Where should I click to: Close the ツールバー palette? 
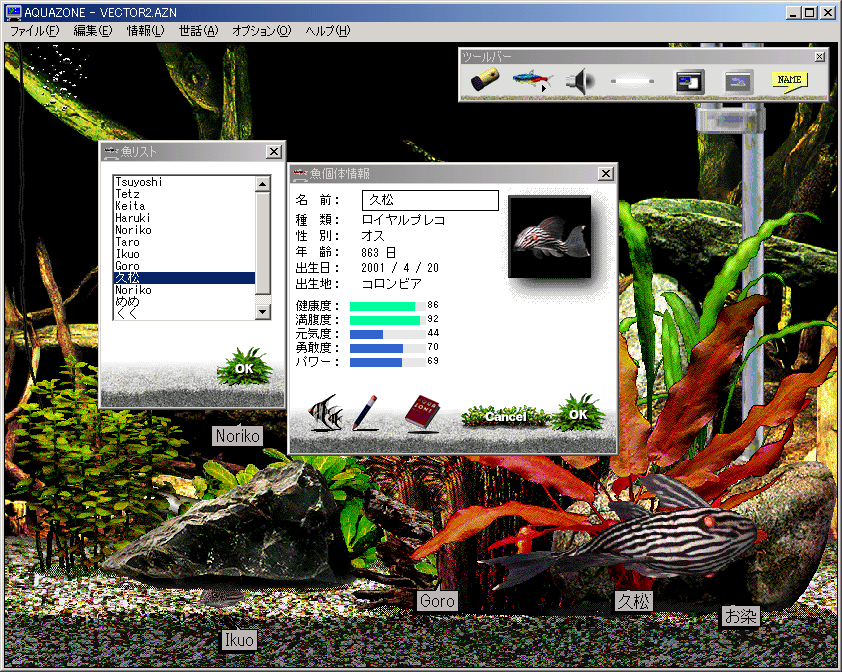pyautogui.click(x=819, y=56)
